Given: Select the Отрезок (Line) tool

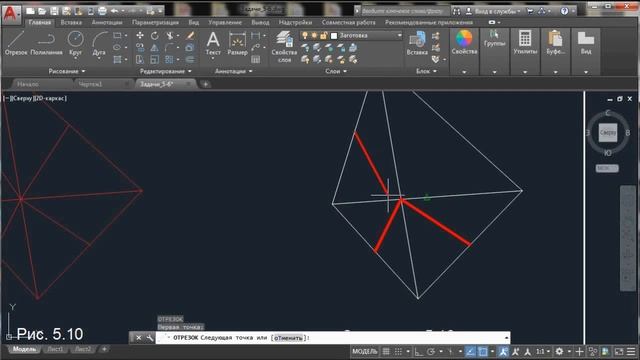Looking at the screenshot, I should 16,42.
